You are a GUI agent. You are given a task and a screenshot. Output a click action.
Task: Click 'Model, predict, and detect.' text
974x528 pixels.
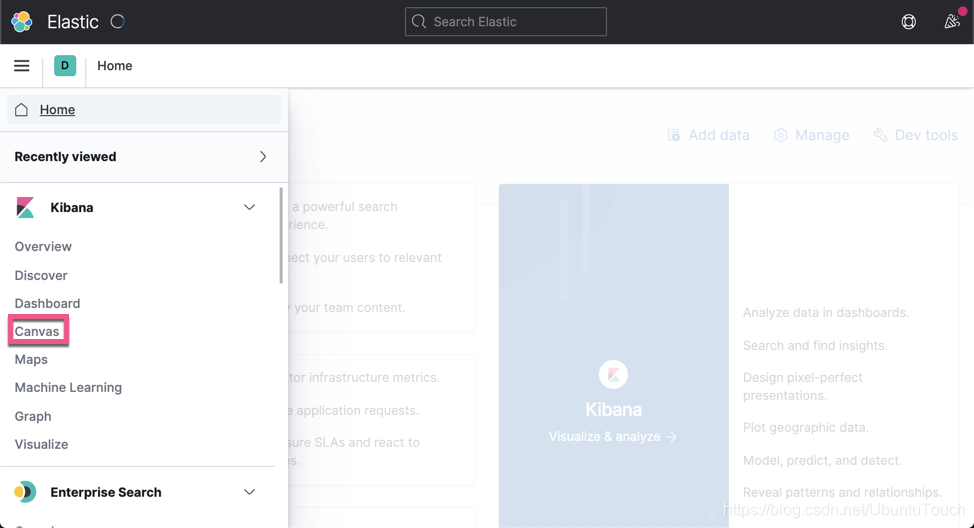point(822,460)
